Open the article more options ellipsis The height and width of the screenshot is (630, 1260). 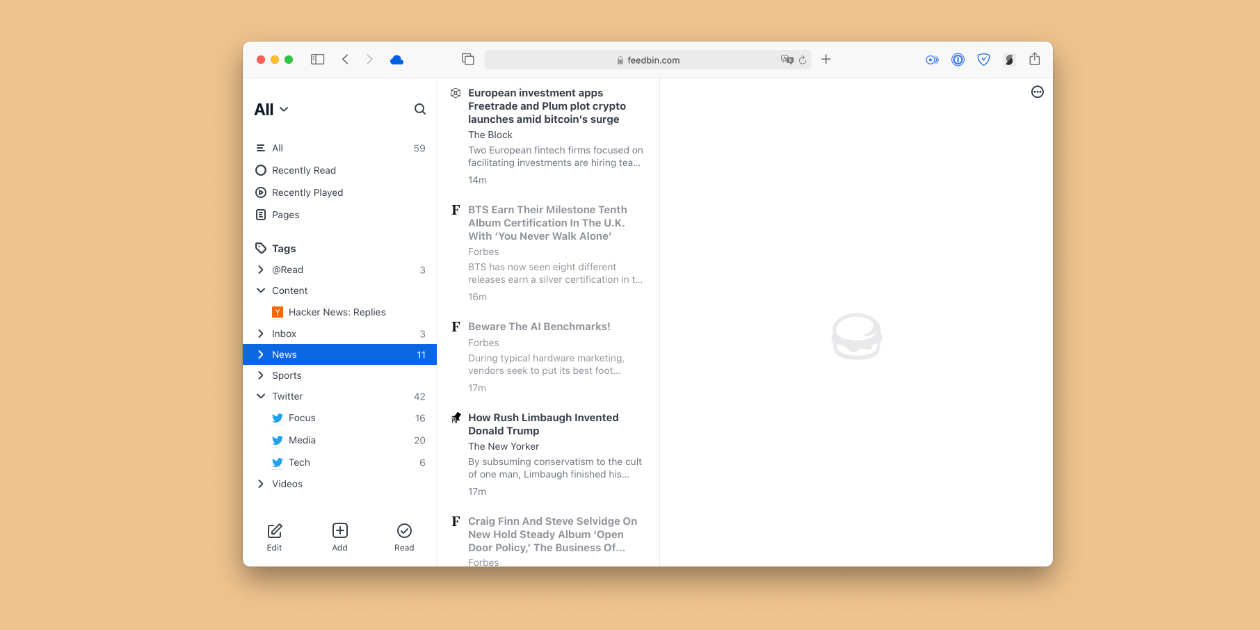coord(1037,92)
